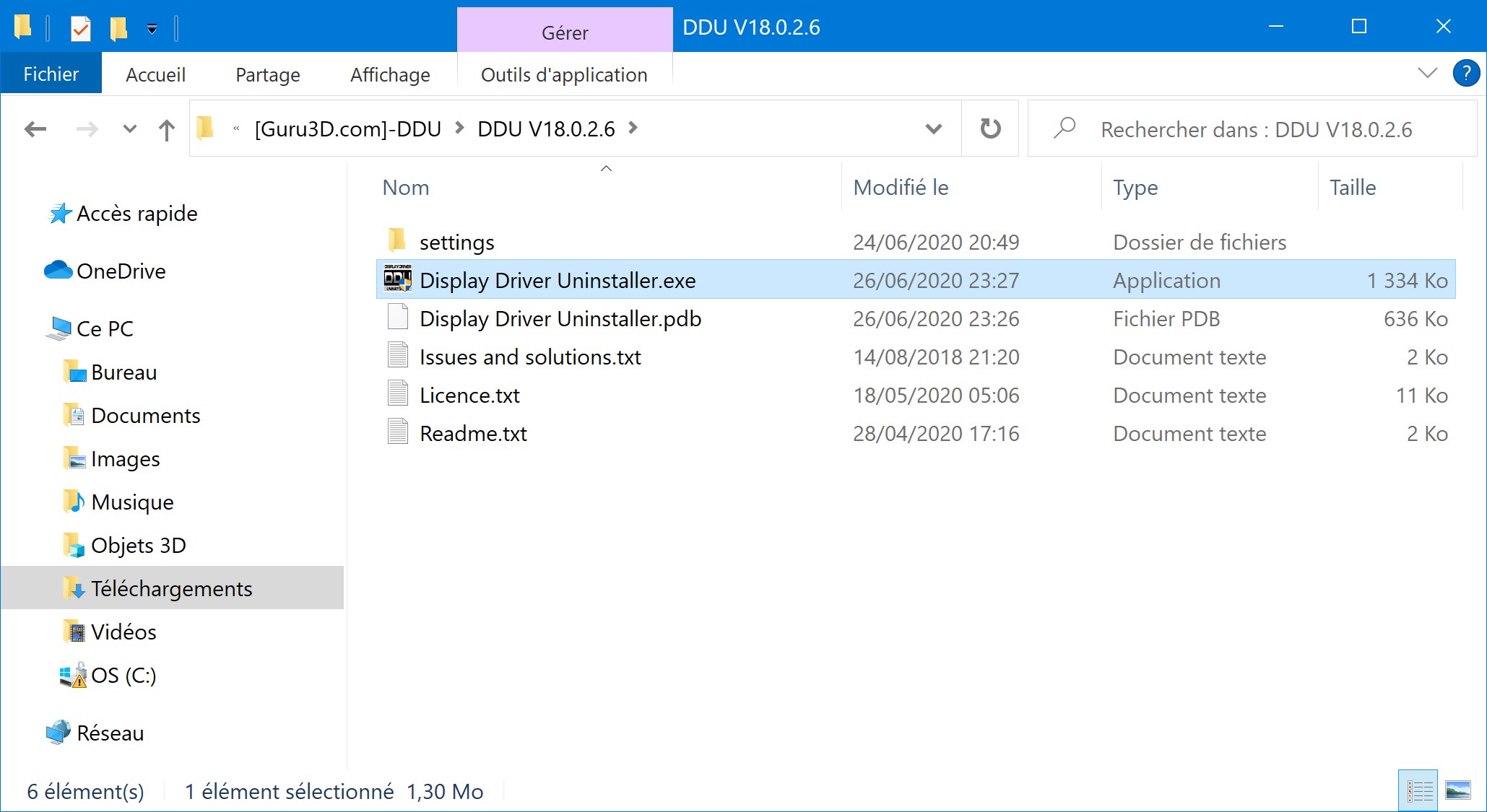Open the Help question mark icon
The width and height of the screenshot is (1487, 812).
tap(1466, 73)
